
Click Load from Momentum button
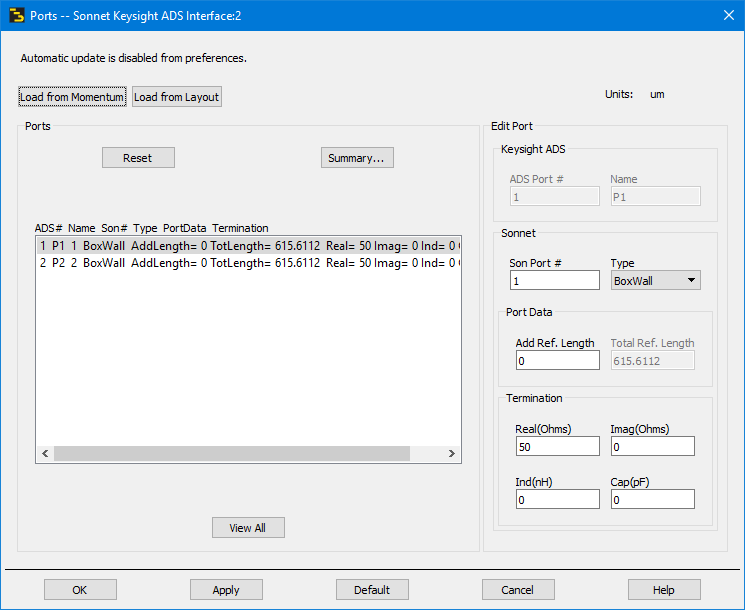tap(72, 97)
